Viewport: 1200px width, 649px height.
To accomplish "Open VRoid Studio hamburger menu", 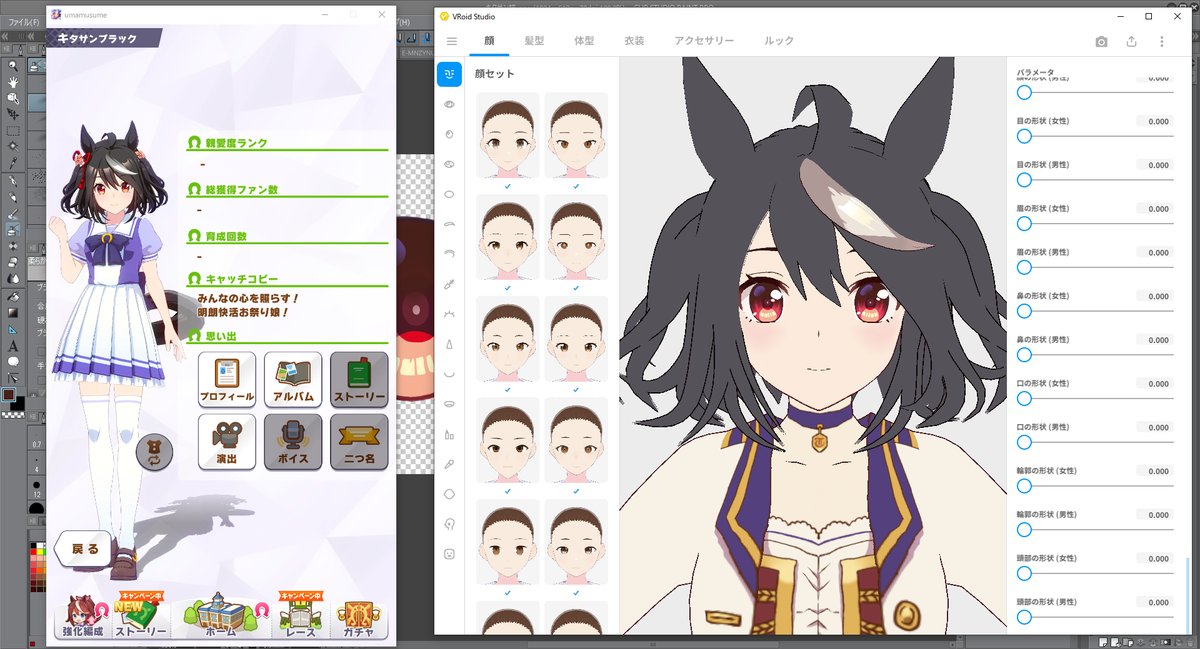I will pyautogui.click(x=452, y=41).
